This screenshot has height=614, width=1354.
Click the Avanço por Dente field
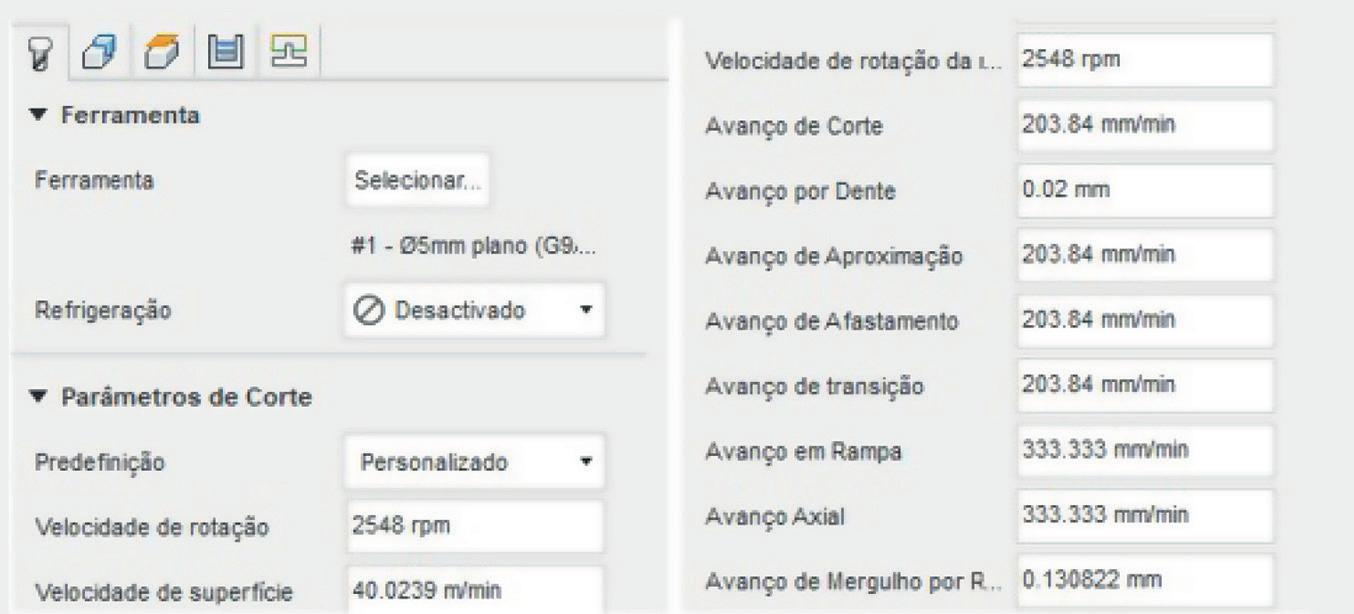pos(1145,190)
